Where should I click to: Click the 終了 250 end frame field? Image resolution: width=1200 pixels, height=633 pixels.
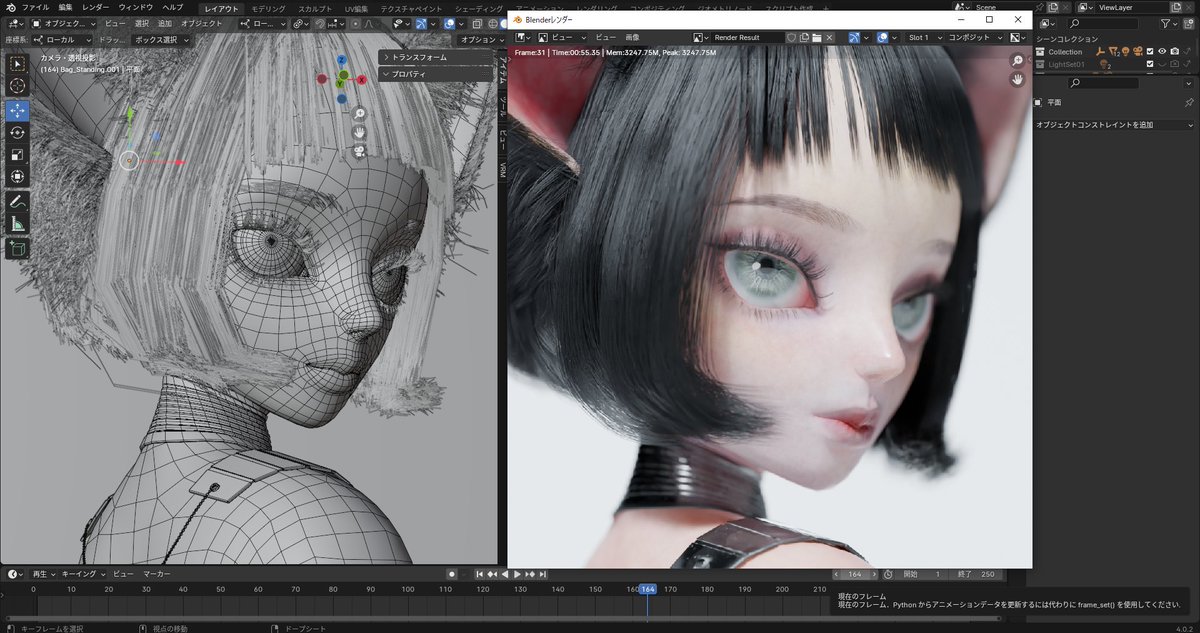(x=977, y=574)
